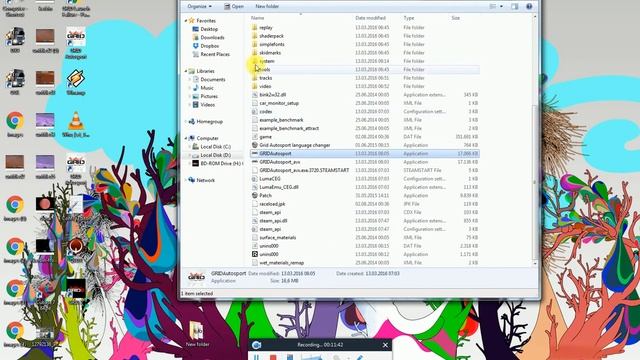The width and height of the screenshot is (640, 360).
Task: Click New folder in Explorer toolbar
Action: point(267,6)
